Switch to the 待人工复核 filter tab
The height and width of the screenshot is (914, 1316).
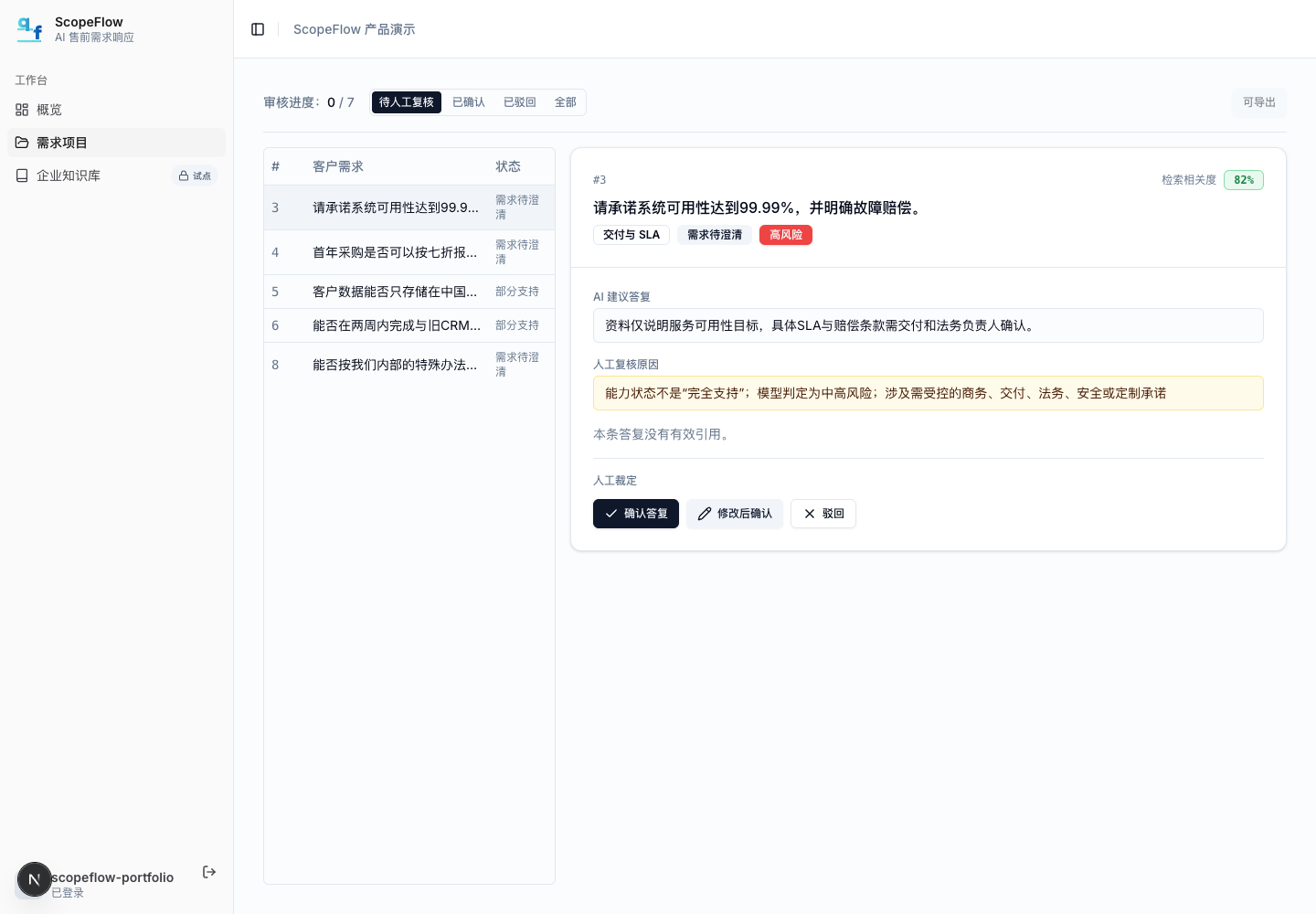(407, 102)
